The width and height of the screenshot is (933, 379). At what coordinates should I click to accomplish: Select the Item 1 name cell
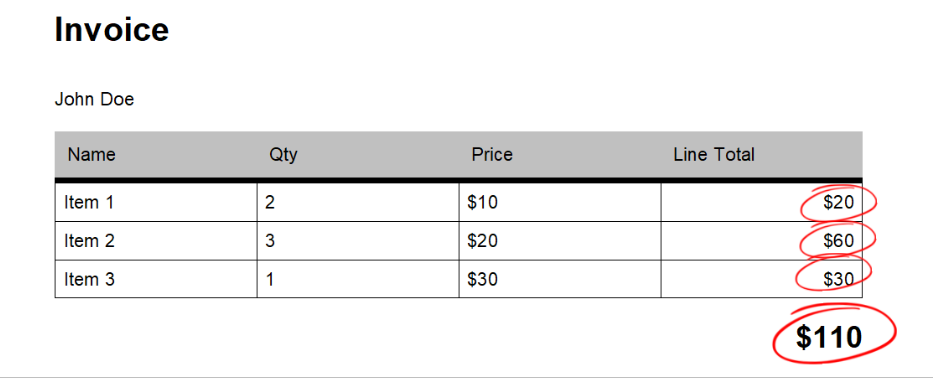point(156,202)
